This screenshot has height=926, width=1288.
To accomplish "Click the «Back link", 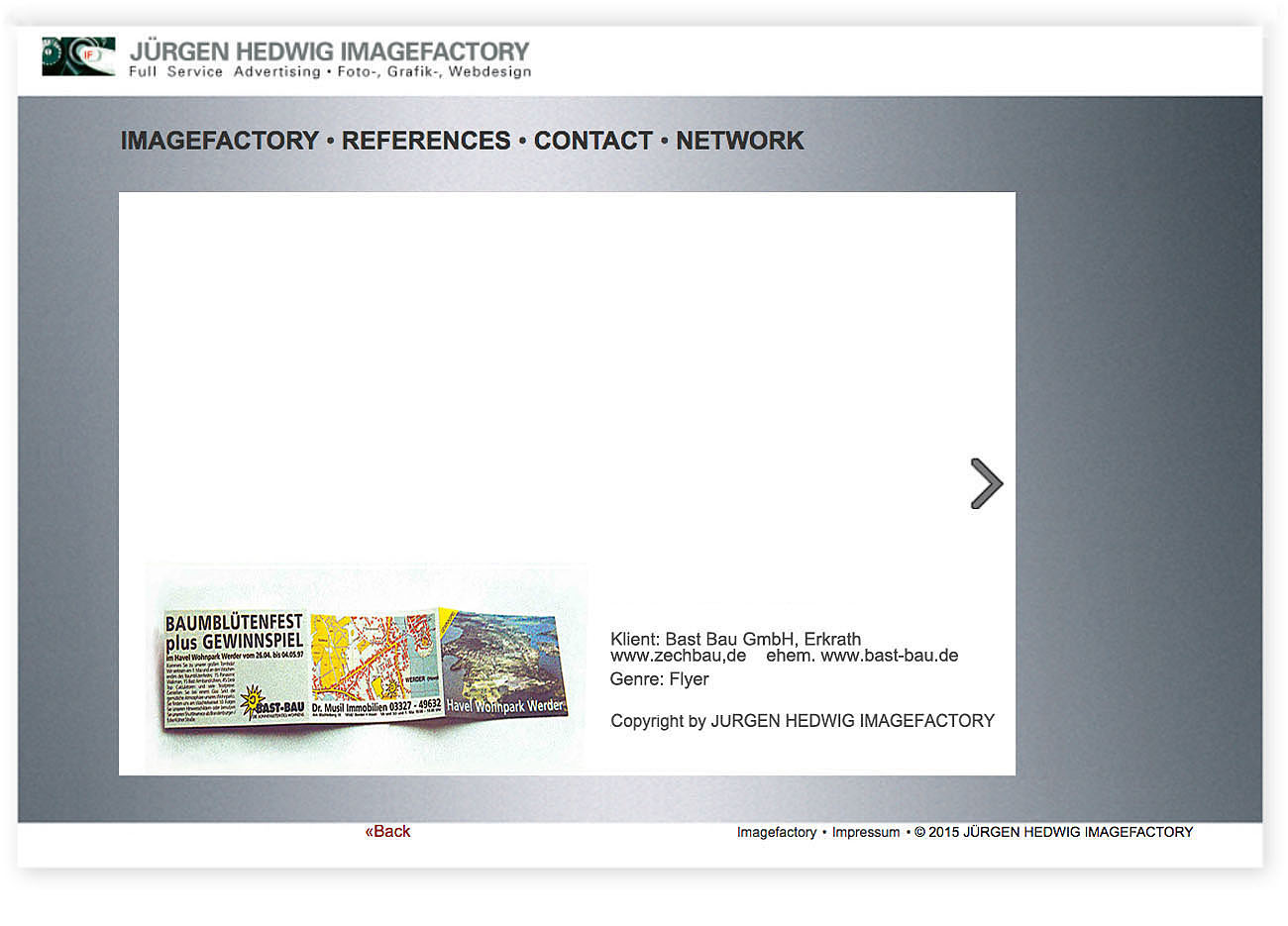I will pos(387,831).
